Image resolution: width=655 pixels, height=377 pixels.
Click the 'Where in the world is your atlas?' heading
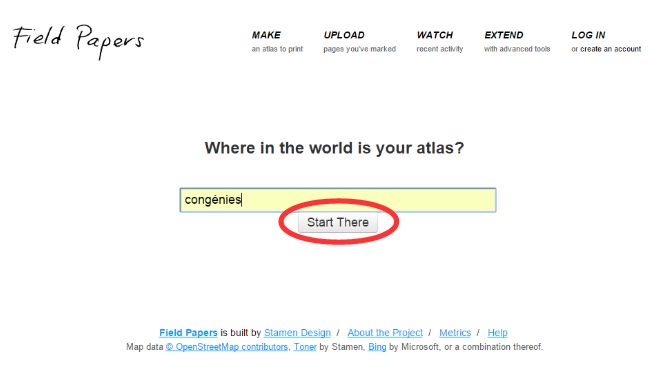click(334, 148)
